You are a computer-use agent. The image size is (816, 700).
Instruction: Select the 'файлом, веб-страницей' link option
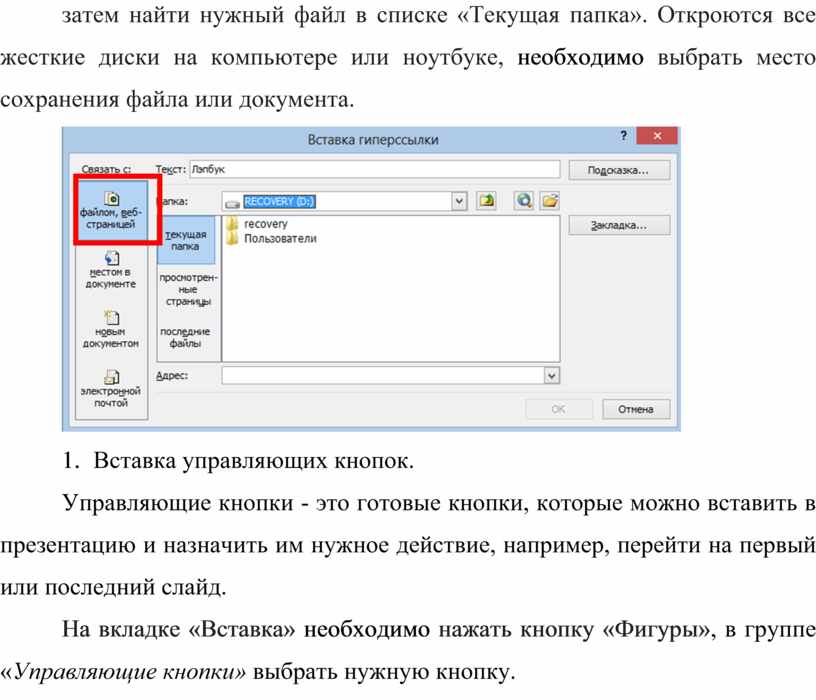110,211
